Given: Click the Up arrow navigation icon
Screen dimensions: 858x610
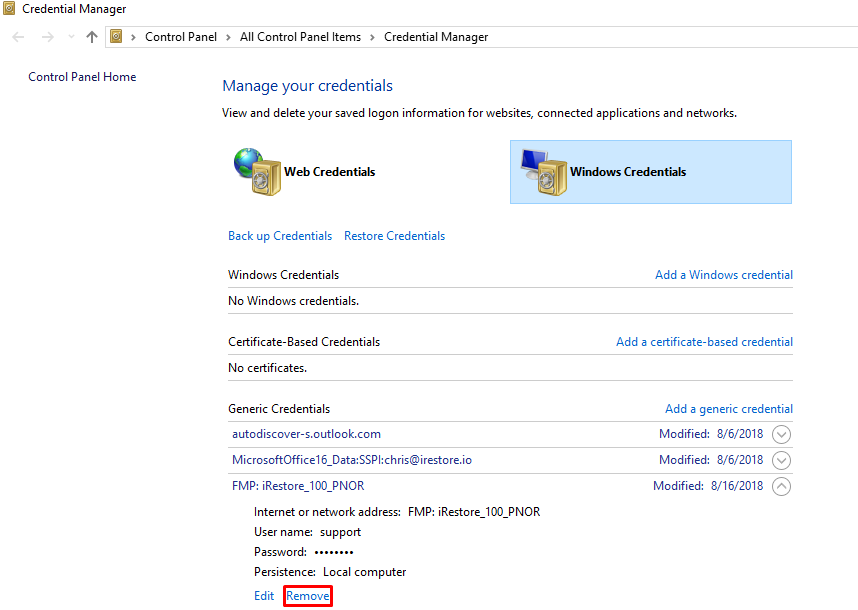Looking at the screenshot, I should click(x=92, y=37).
